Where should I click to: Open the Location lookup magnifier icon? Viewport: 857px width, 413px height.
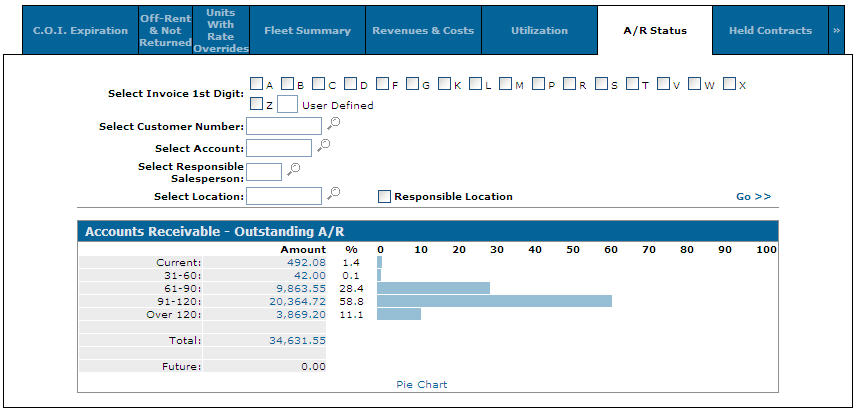(x=334, y=193)
